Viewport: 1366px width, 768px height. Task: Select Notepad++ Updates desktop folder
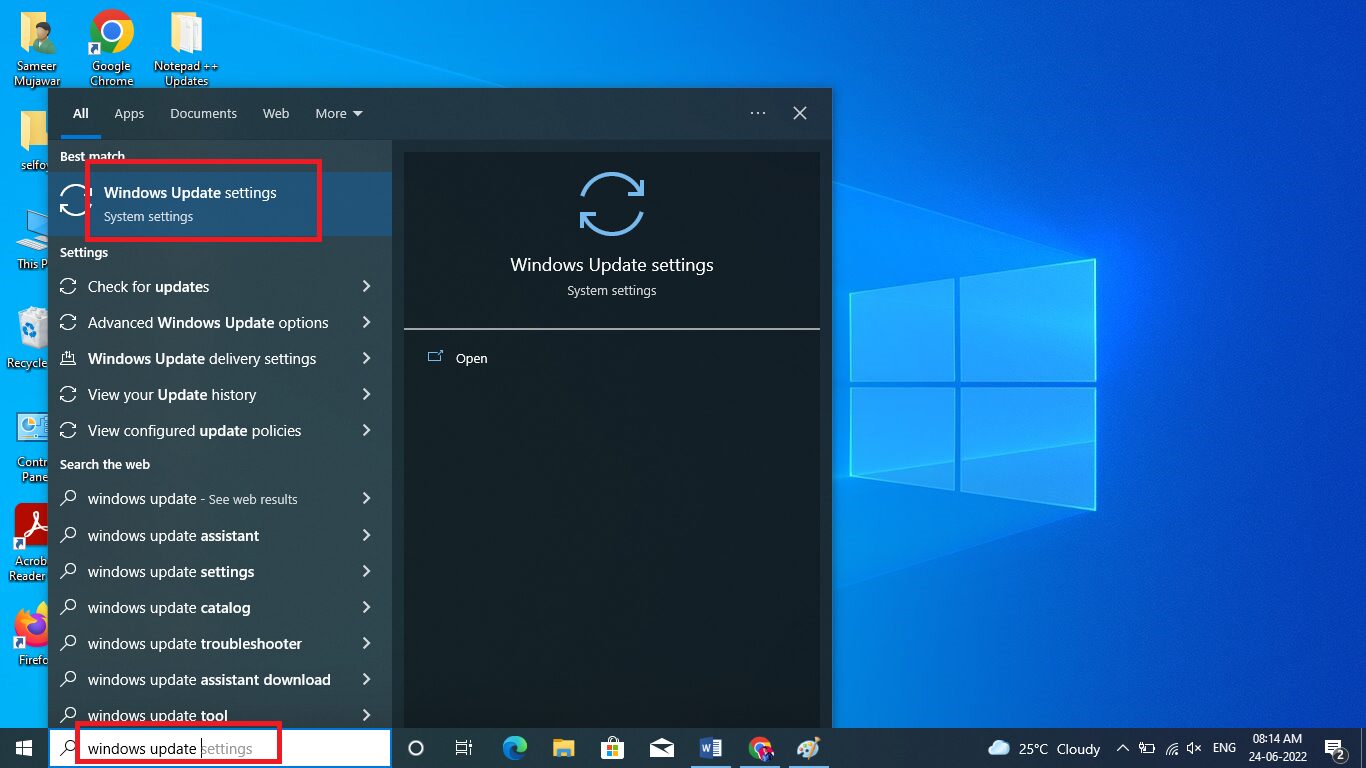186,48
